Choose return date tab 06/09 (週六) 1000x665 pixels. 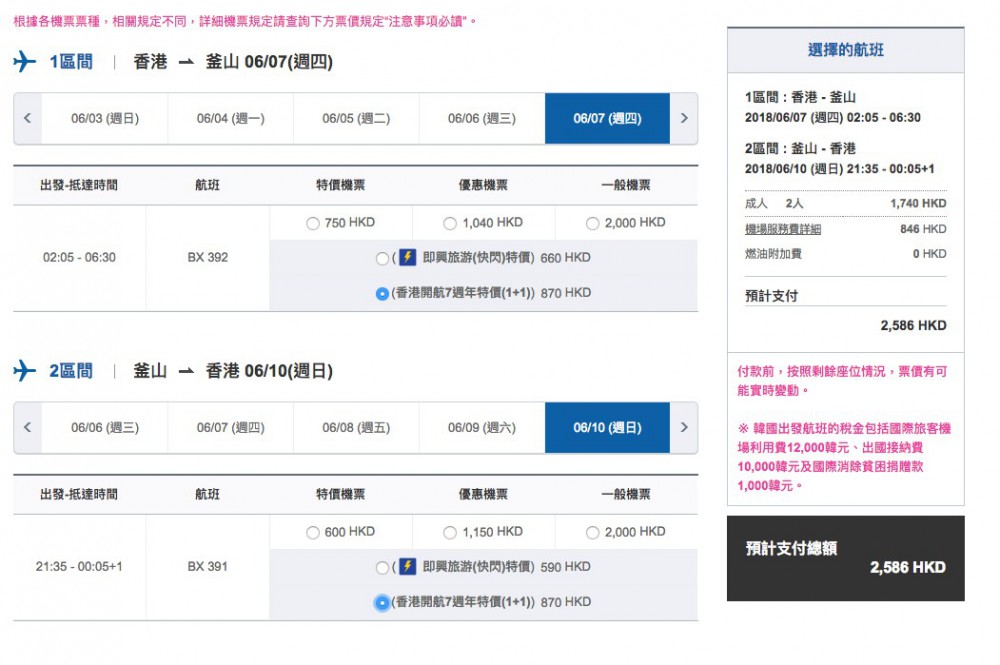point(481,427)
